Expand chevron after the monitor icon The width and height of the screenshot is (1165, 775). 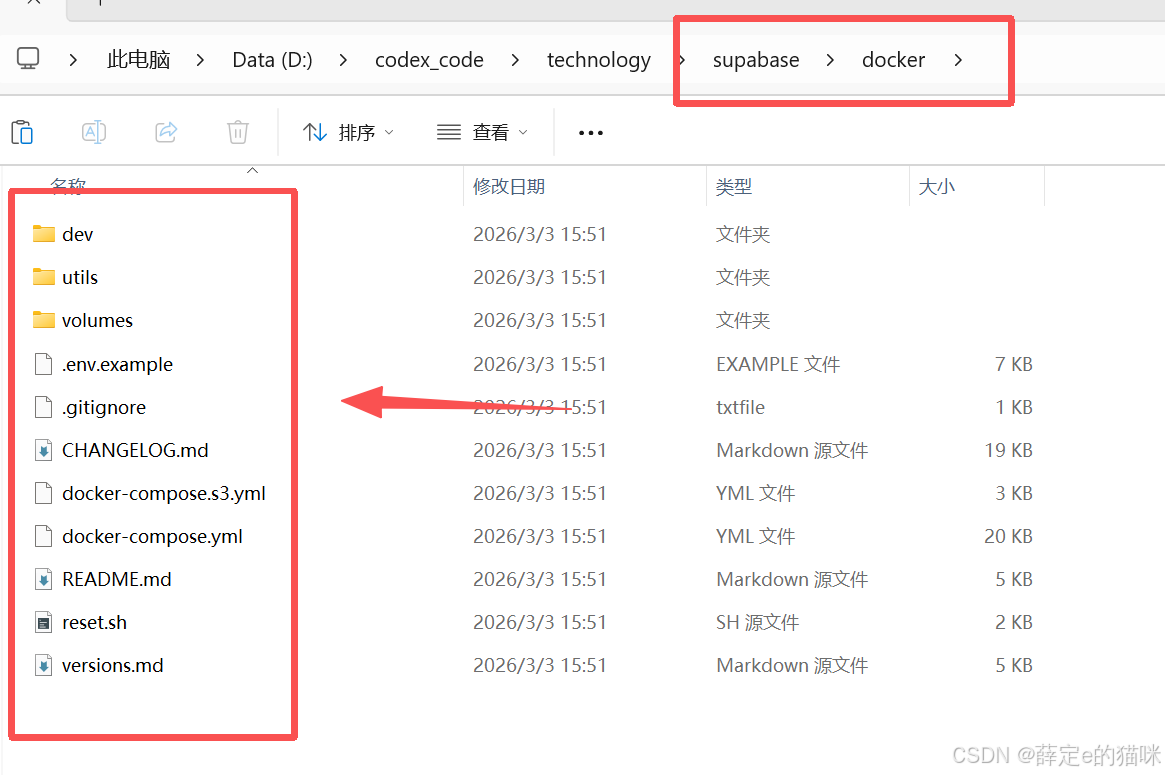tap(73, 59)
